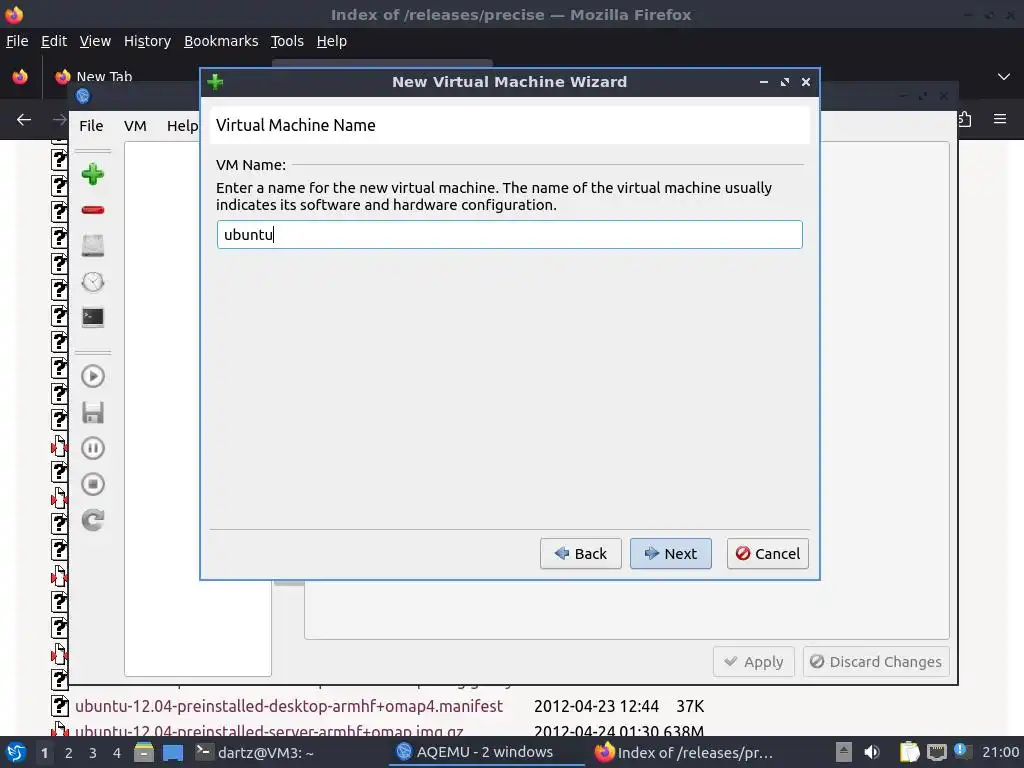
Task: Click the red minus Delete VM icon in AQEMU
Action: click(x=93, y=210)
